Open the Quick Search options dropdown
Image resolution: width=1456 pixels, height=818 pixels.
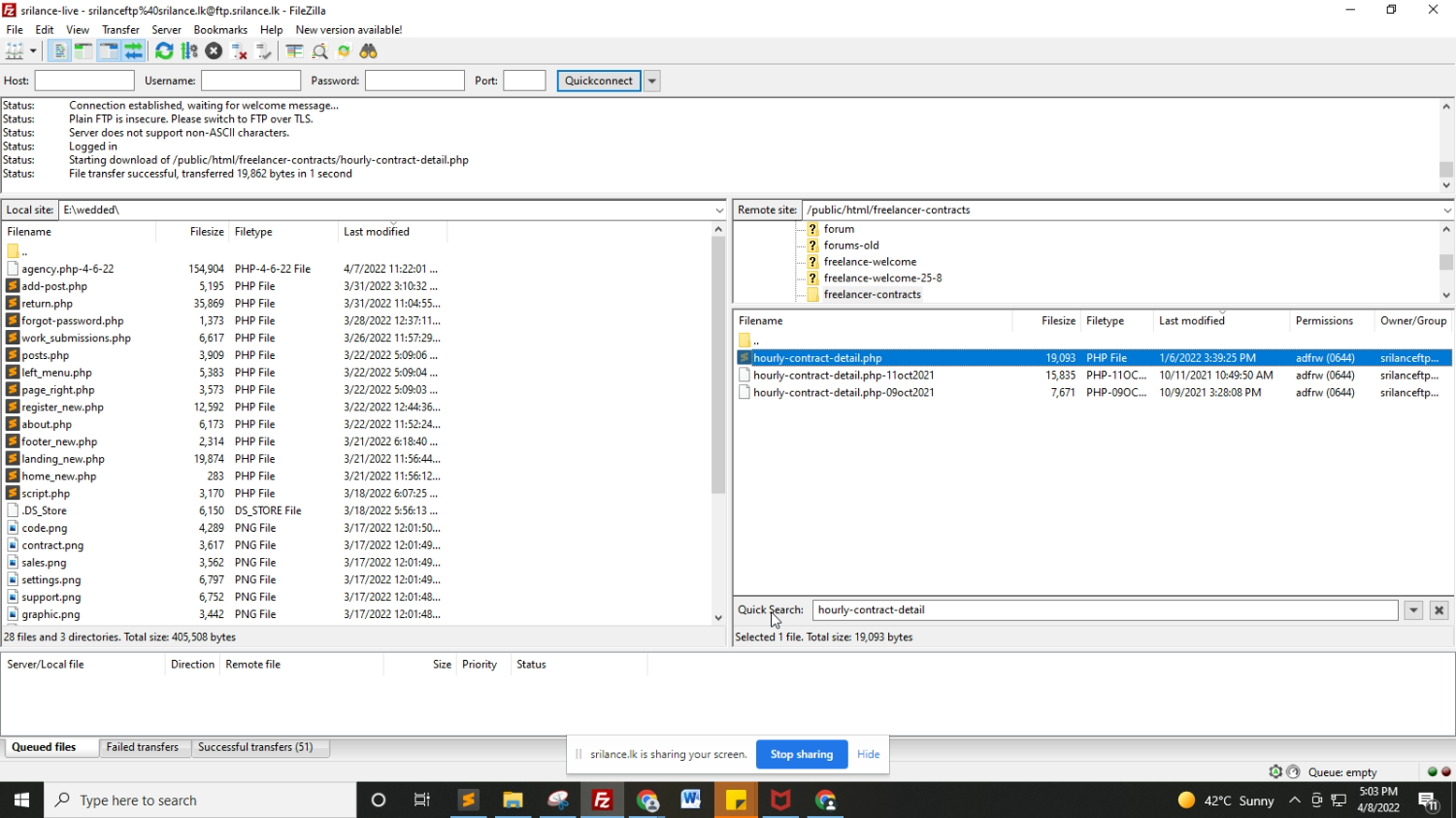[1413, 610]
